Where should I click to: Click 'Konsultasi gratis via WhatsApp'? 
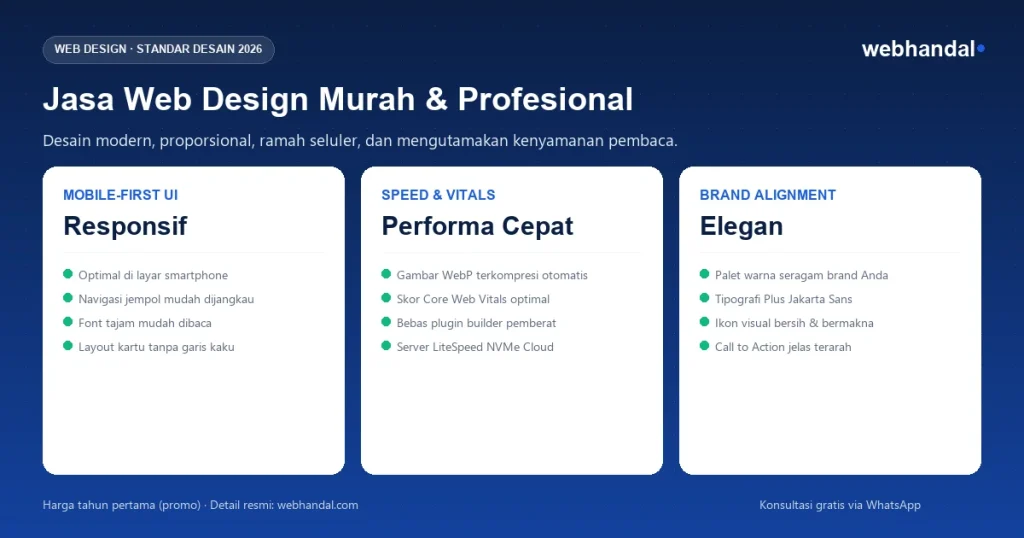point(840,505)
